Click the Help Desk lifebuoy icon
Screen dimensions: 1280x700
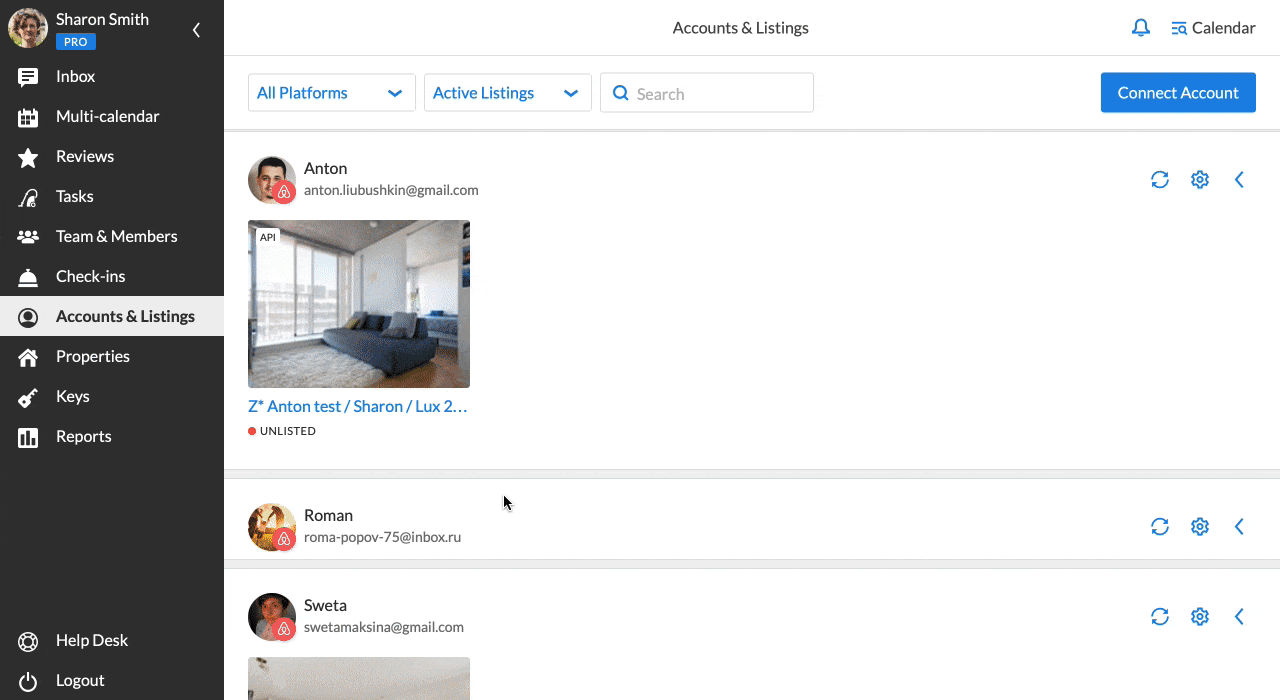28,641
